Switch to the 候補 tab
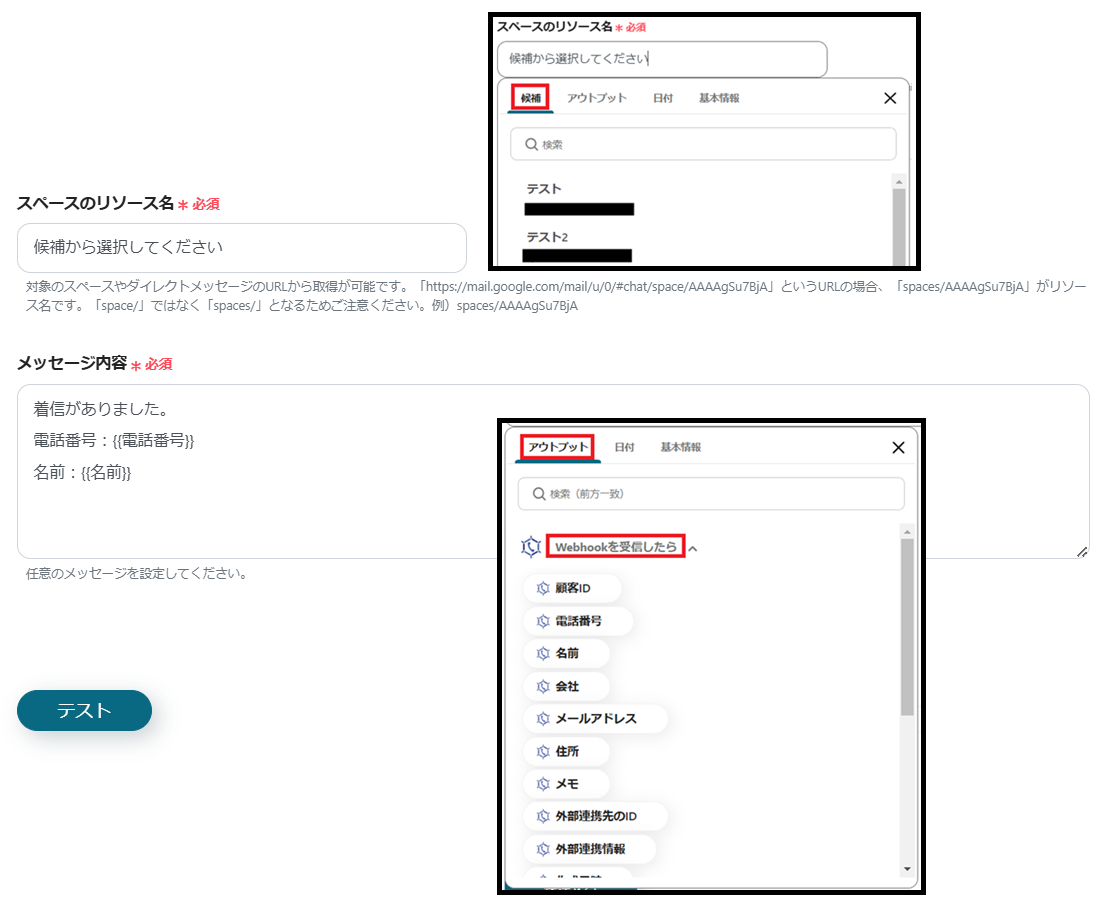 tap(531, 98)
